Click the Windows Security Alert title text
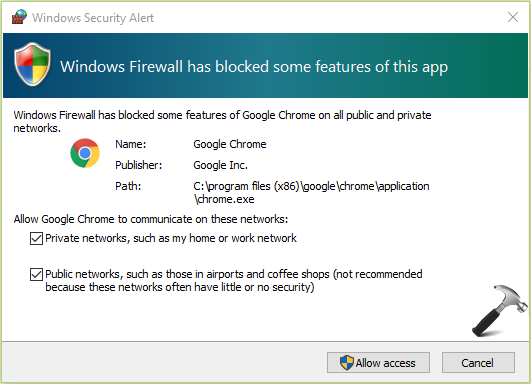Viewport: 531px width, 384px height. pyautogui.click(x=93, y=18)
